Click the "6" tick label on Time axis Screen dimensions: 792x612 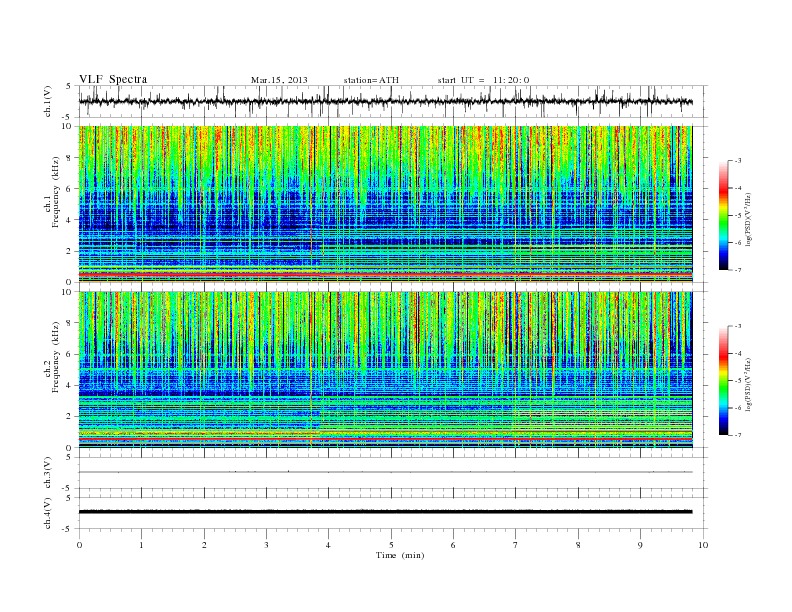pos(453,545)
